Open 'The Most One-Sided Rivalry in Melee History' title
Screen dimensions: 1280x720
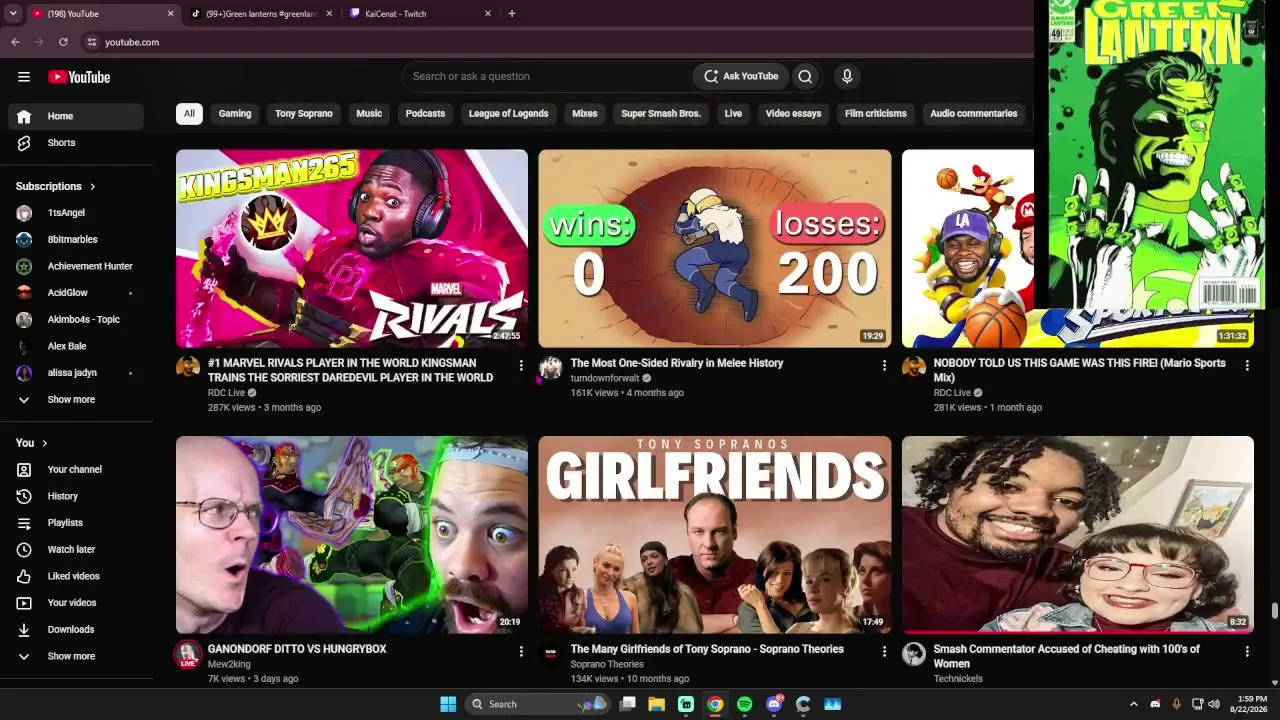(x=677, y=363)
